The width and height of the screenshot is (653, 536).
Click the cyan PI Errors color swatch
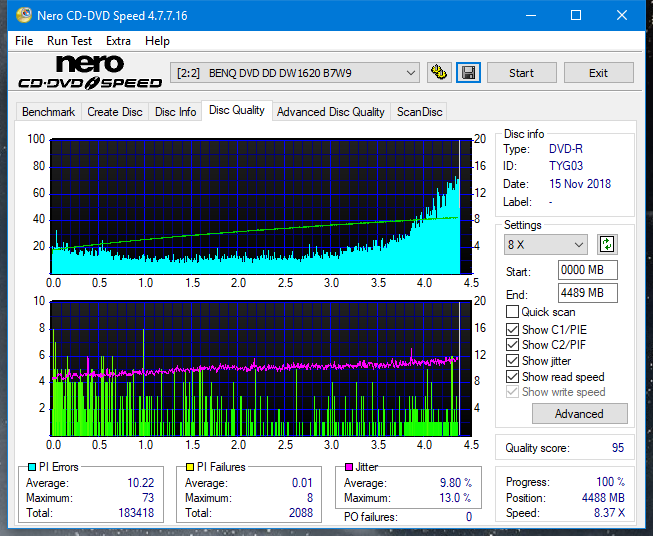click(x=32, y=467)
